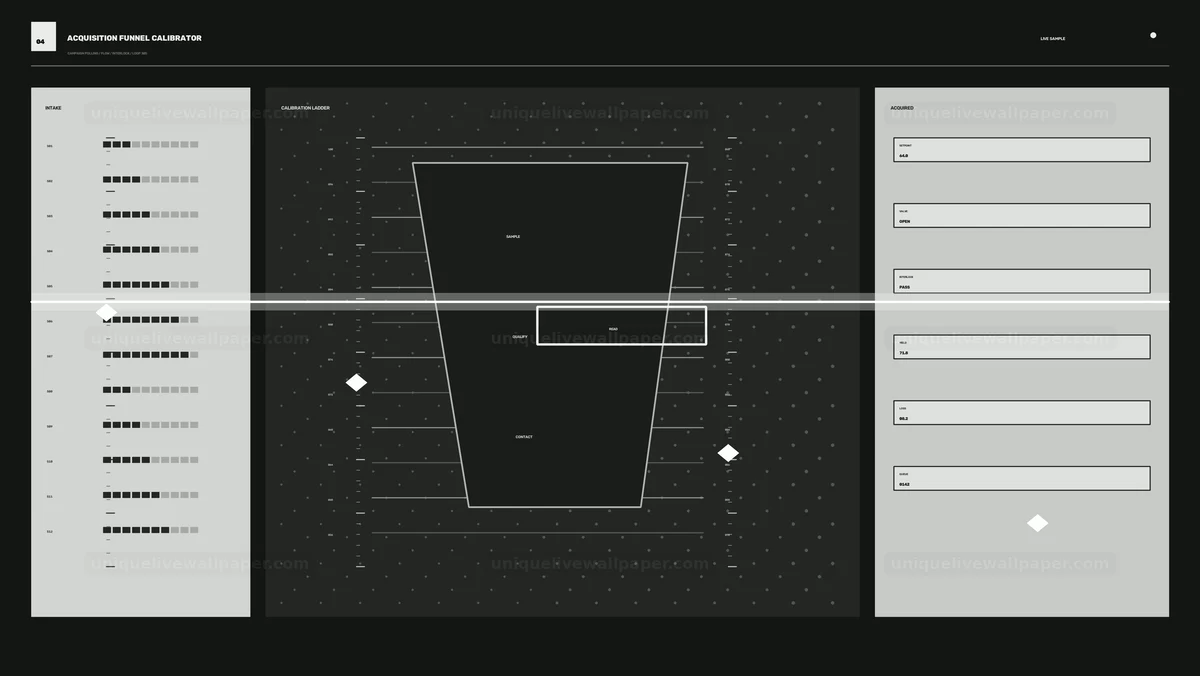Click the Acquisition Funnel Calibrator title
1200x676 pixels.
tap(134, 38)
